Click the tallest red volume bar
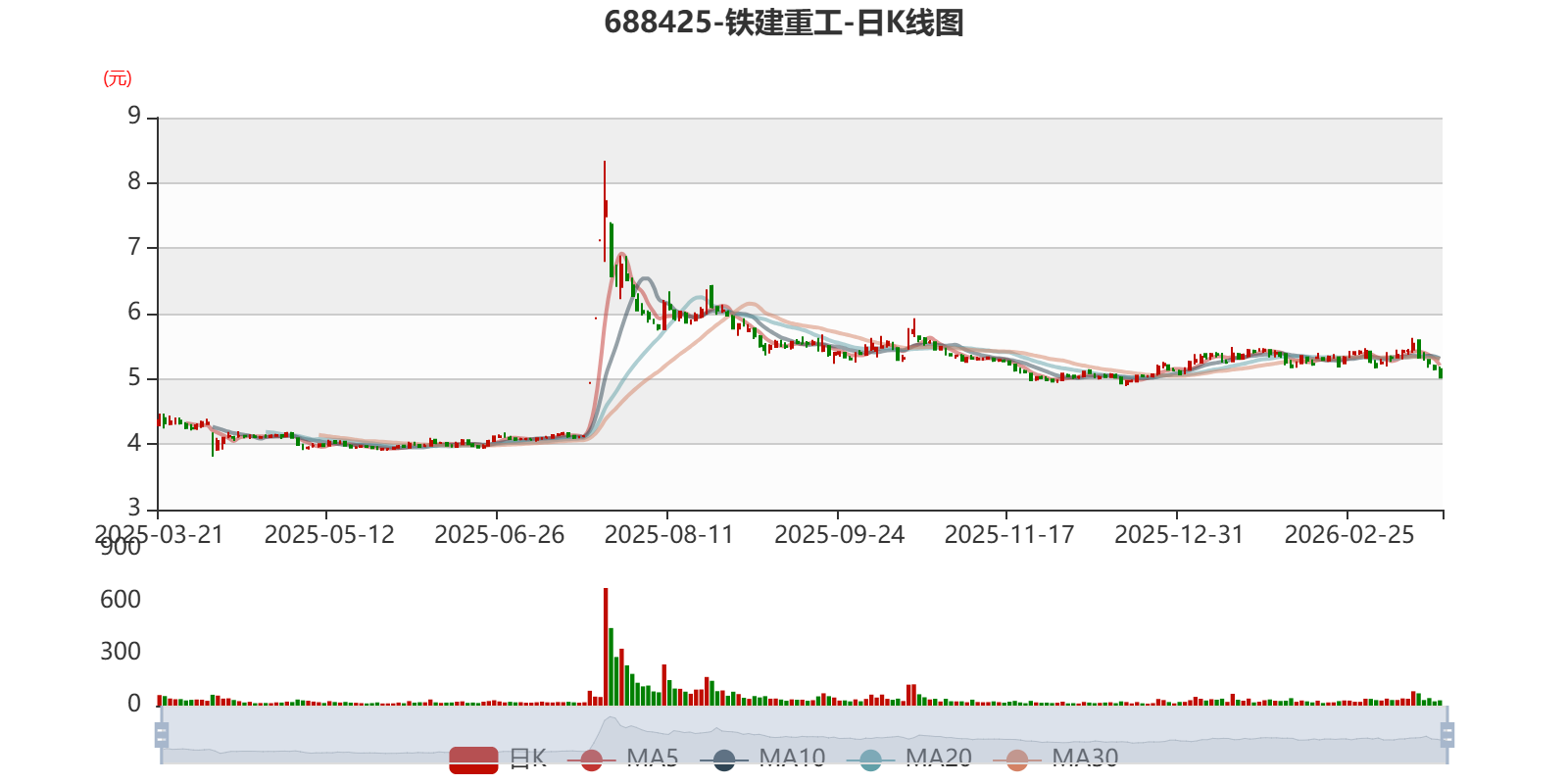Viewport: 1568px width, 784px height. point(606,647)
